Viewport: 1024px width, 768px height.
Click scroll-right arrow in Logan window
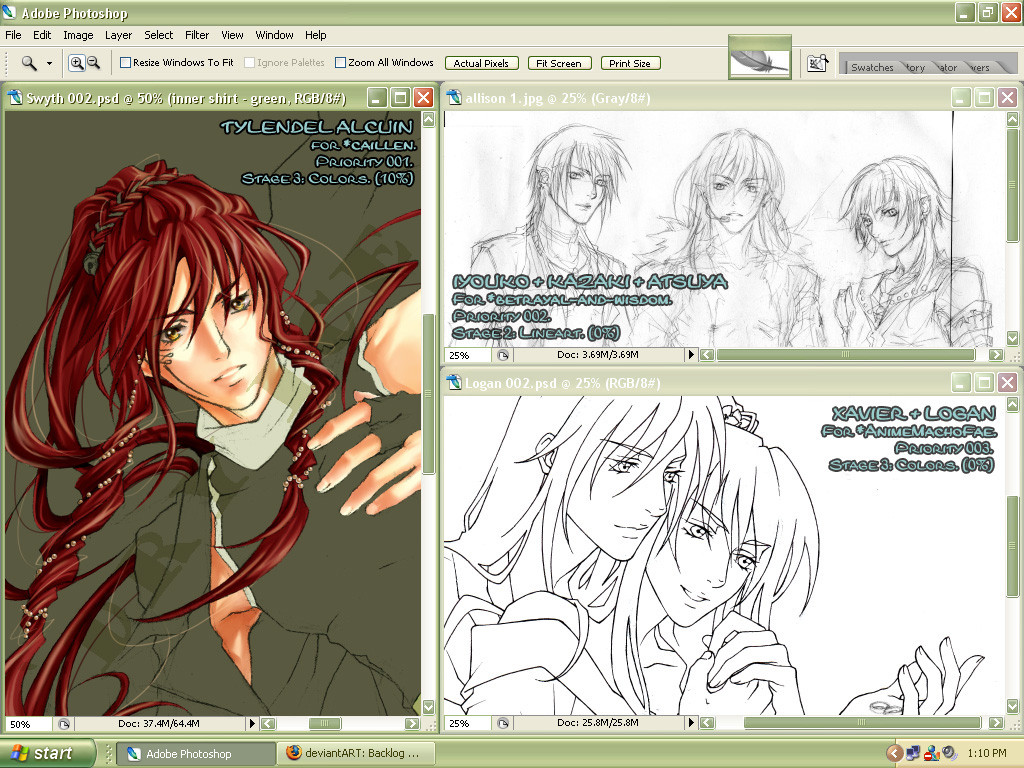(x=995, y=723)
